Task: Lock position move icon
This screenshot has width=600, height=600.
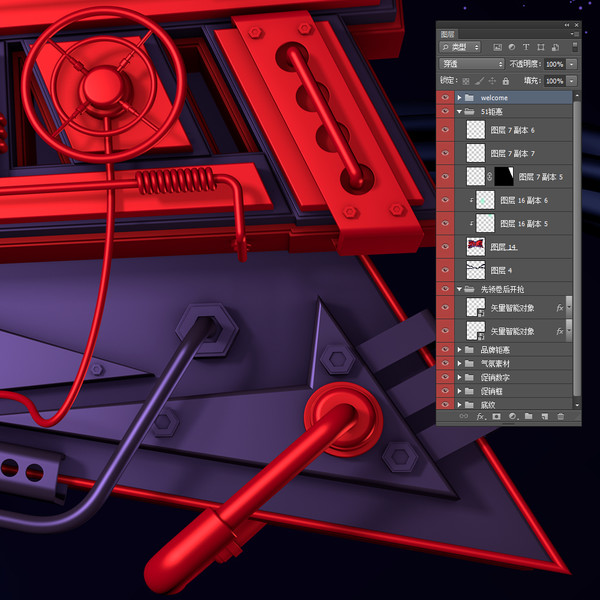Action: tap(492, 81)
